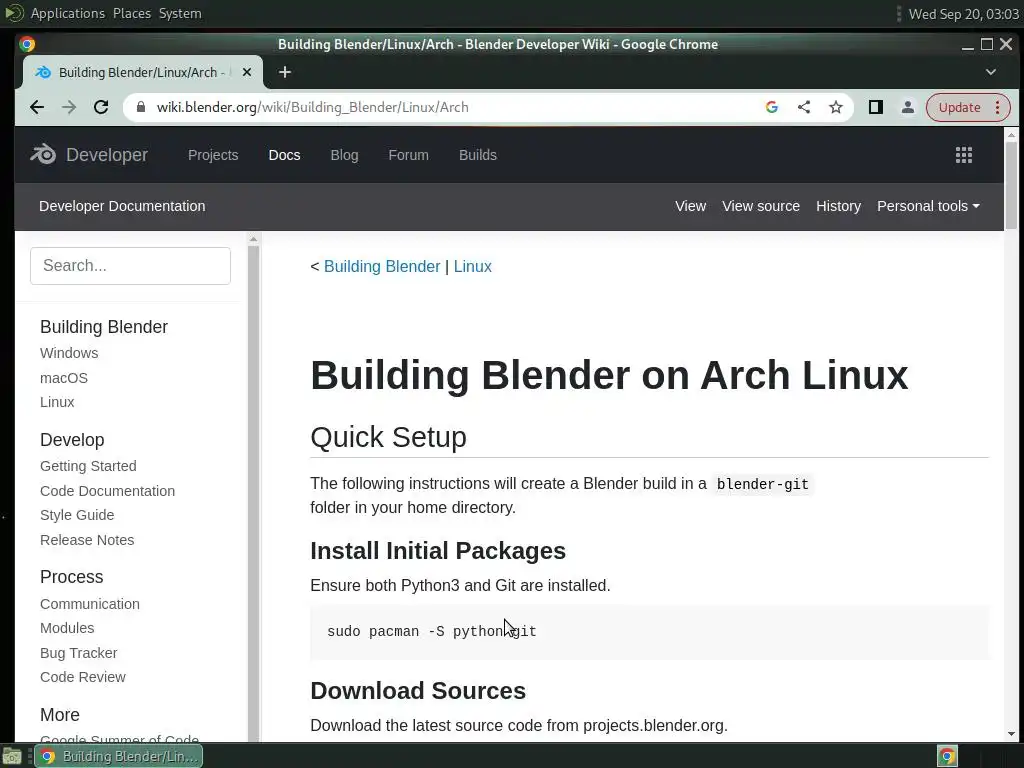The height and width of the screenshot is (768, 1024).
Task: Open Linux in sidebar list
Action: click(x=57, y=402)
